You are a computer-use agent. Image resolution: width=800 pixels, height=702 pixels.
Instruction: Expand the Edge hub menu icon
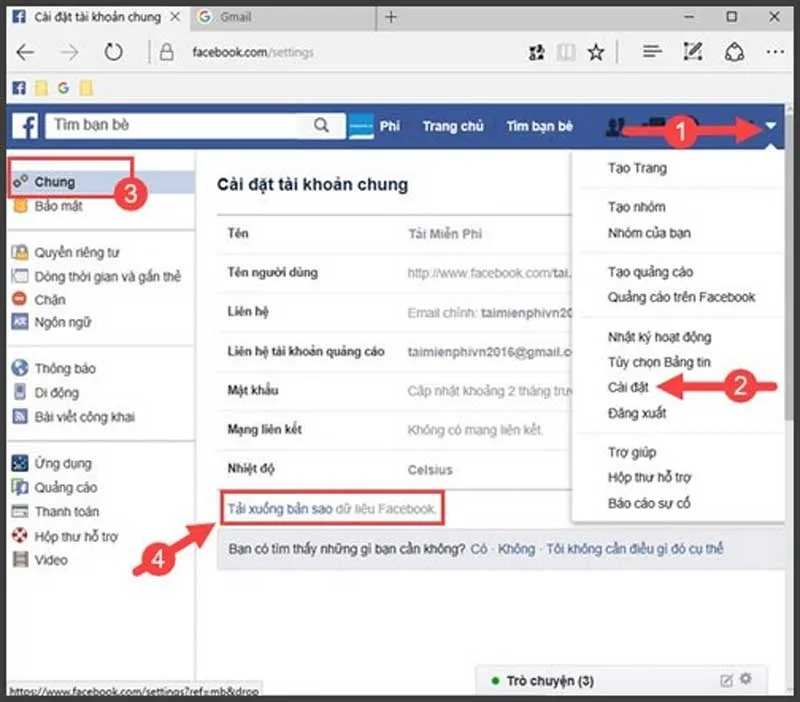coord(651,52)
